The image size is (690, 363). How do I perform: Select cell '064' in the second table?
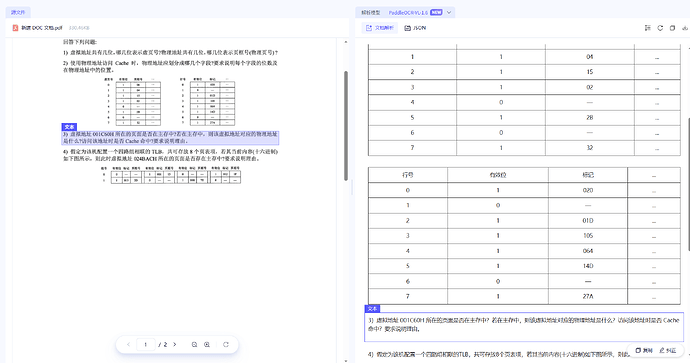pos(588,251)
